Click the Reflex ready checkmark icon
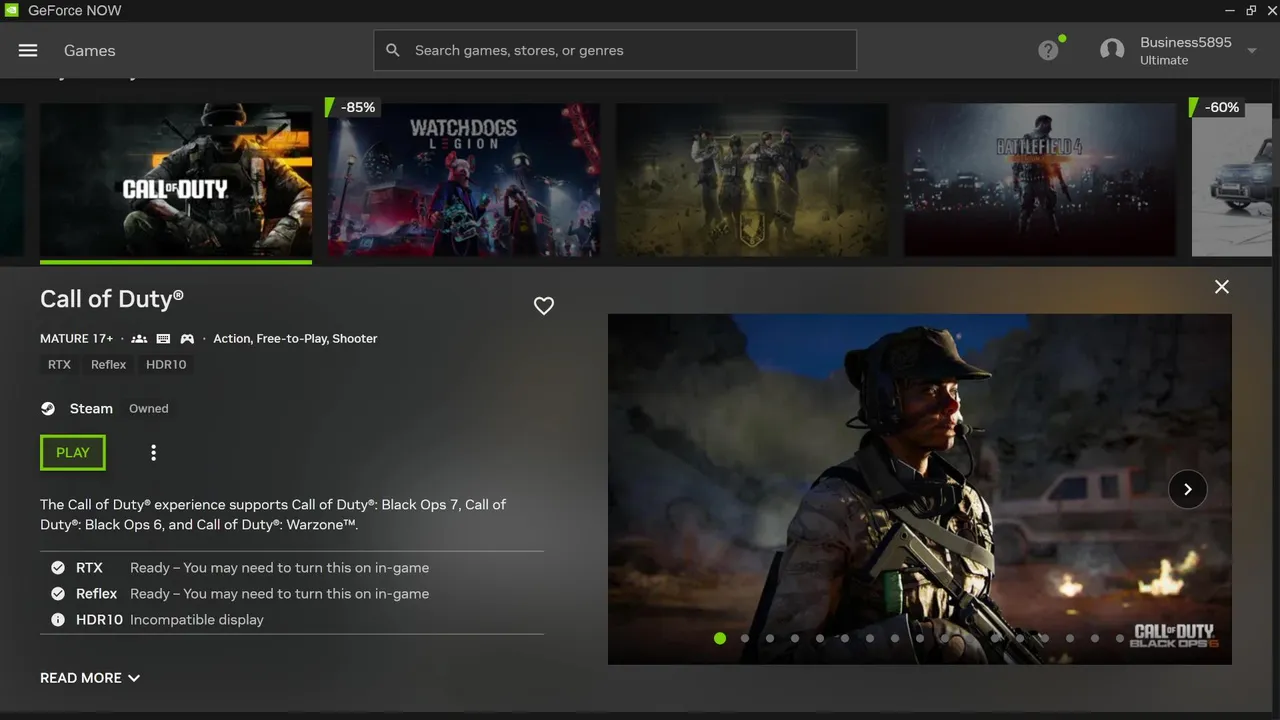 tap(58, 593)
